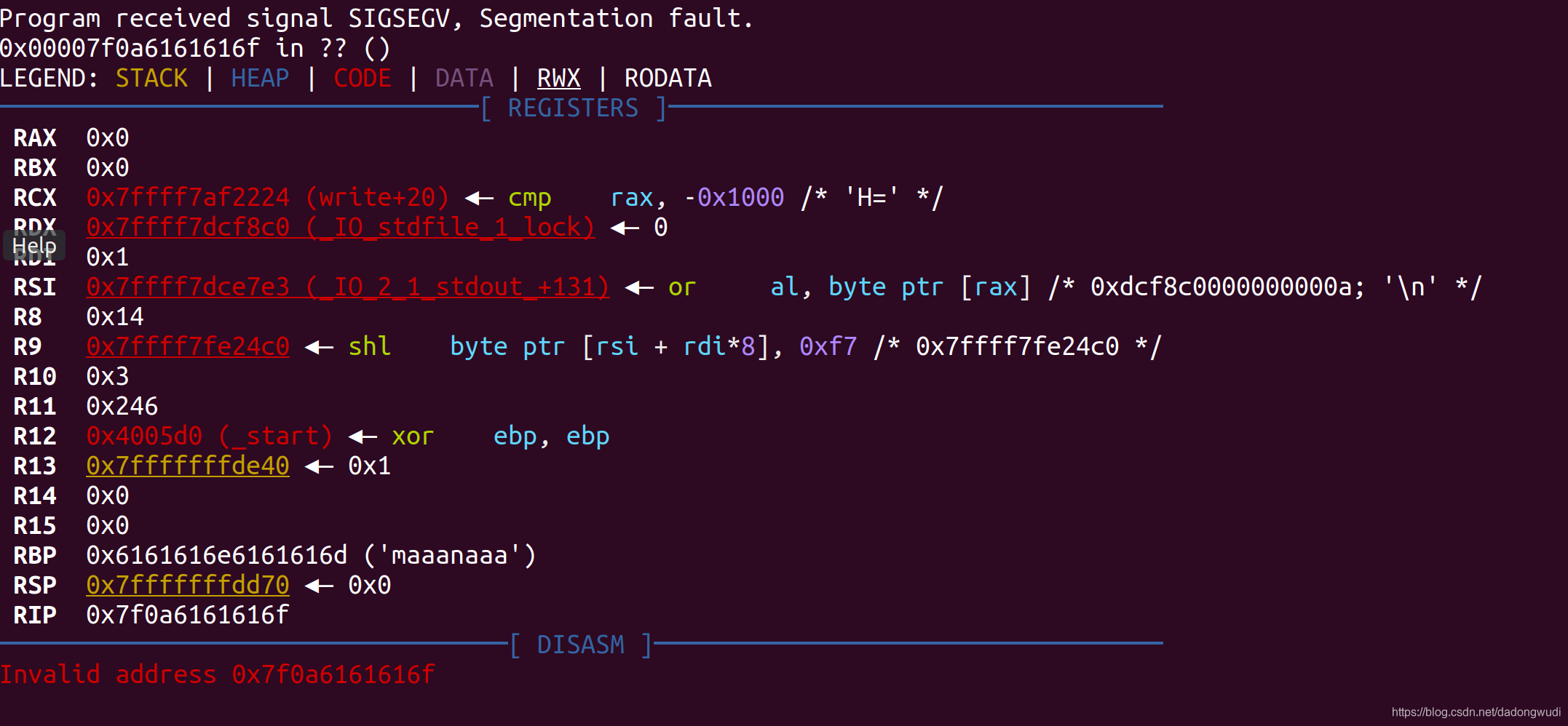Click the 'or' mnemonic in RSI row
1568x726 pixels.
pyautogui.click(x=682, y=287)
